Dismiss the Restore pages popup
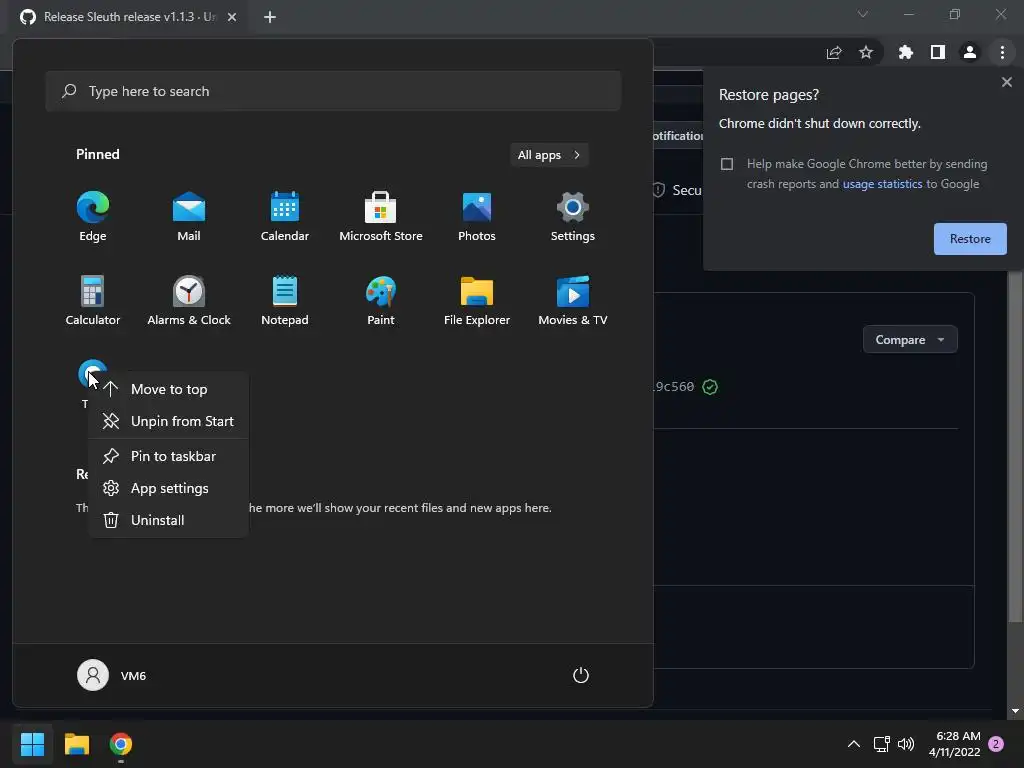Image resolution: width=1024 pixels, height=768 pixels. coord(1006,82)
